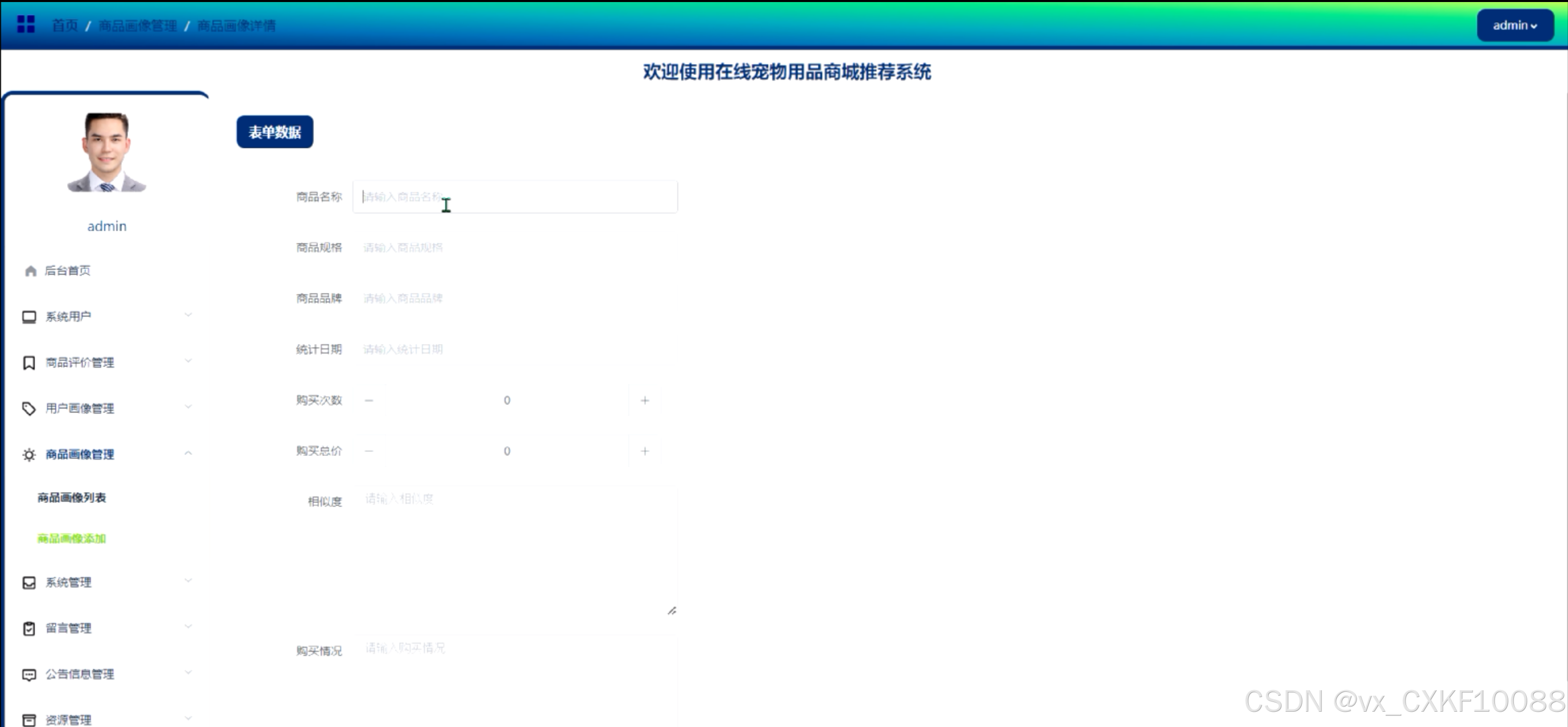Collapse the 商品画像管理 menu chevron
The width and height of the screenshot is (1568, 727).
(x=188, y=453)
